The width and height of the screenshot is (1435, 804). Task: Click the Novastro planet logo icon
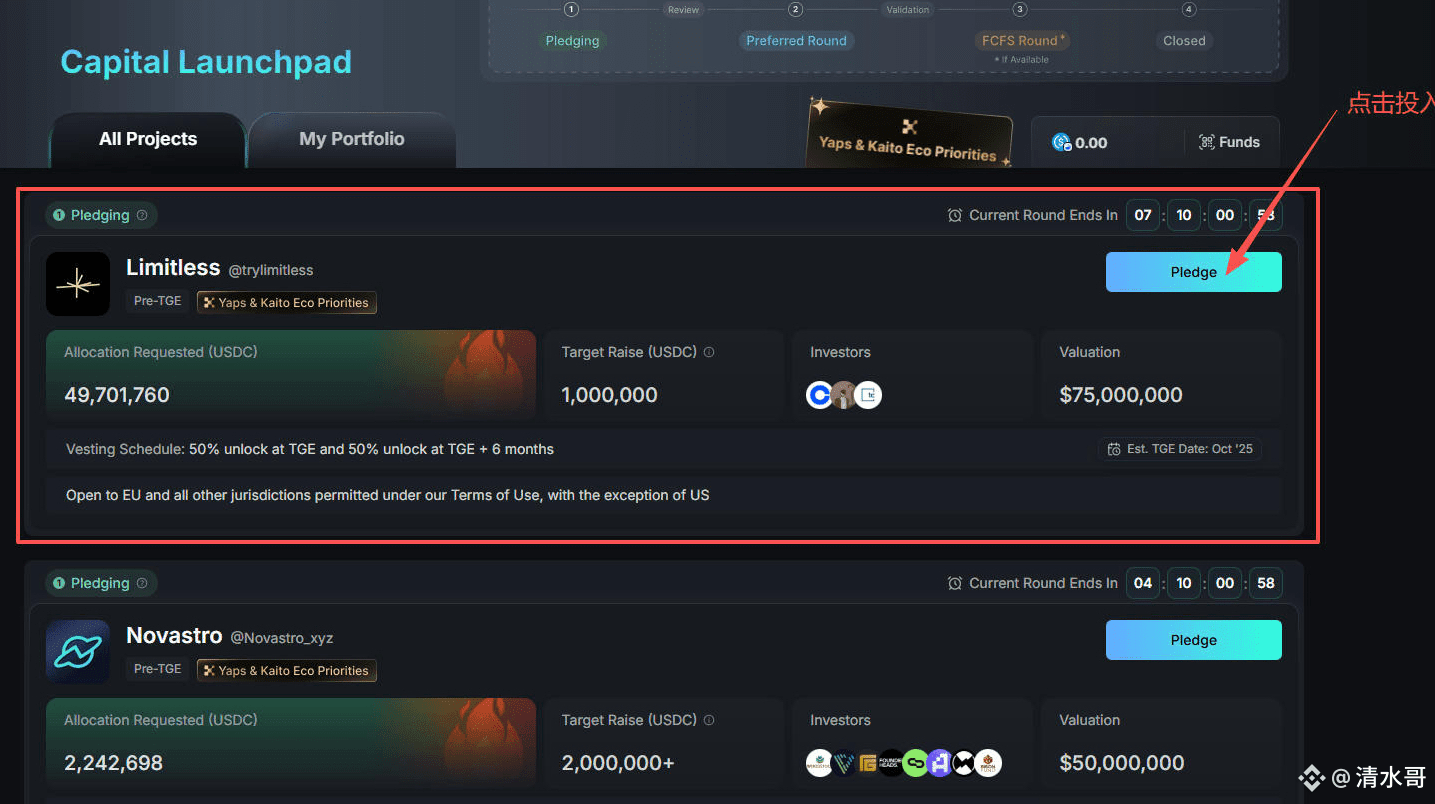(x=78, y=652)
